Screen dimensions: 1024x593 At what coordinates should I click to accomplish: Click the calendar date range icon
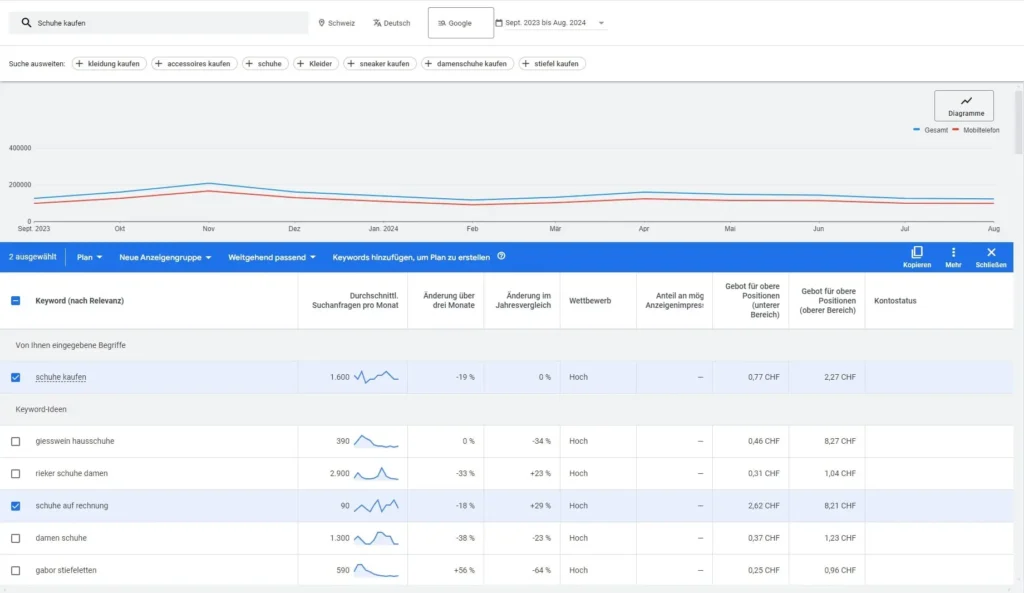499,23
